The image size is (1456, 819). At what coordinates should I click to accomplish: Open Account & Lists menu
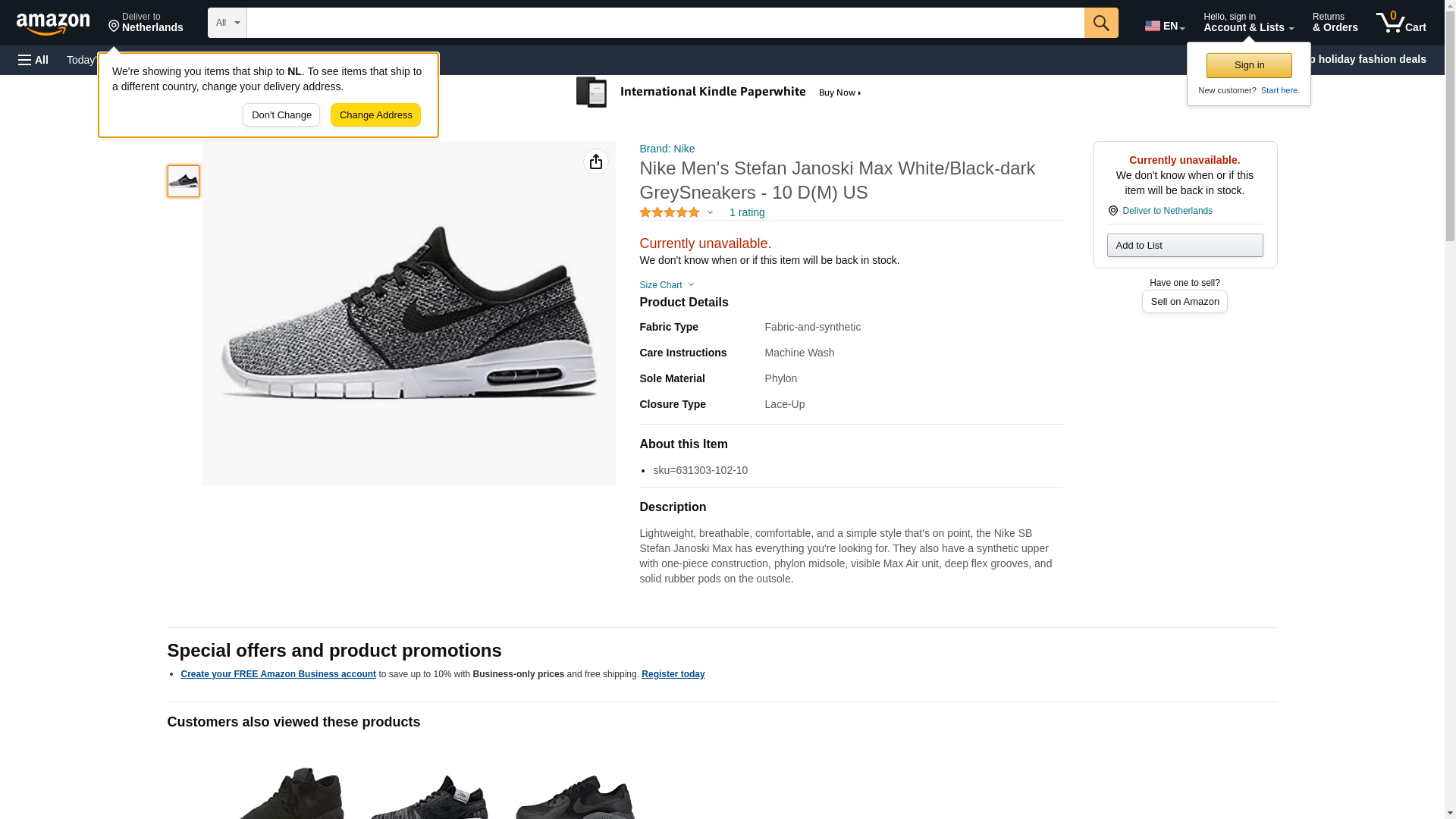point(1248,23)
